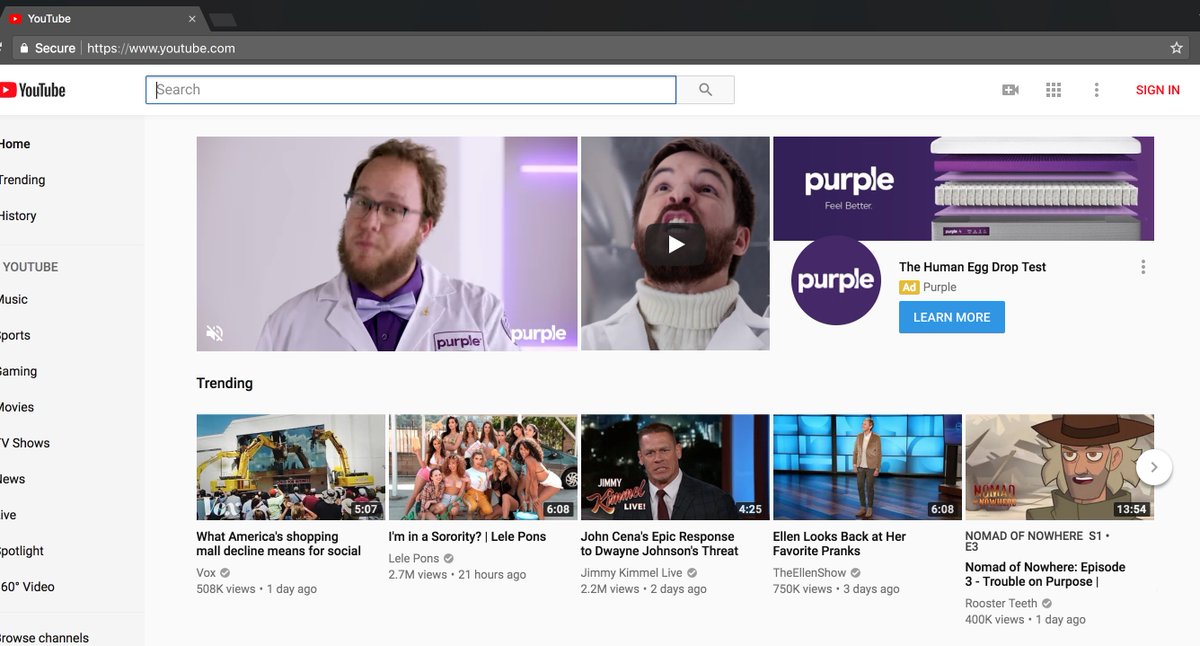Open the Jimmy Kimmel Live channel link
The width and height of the screenshot is (1200, 646).
click(632, 573)
